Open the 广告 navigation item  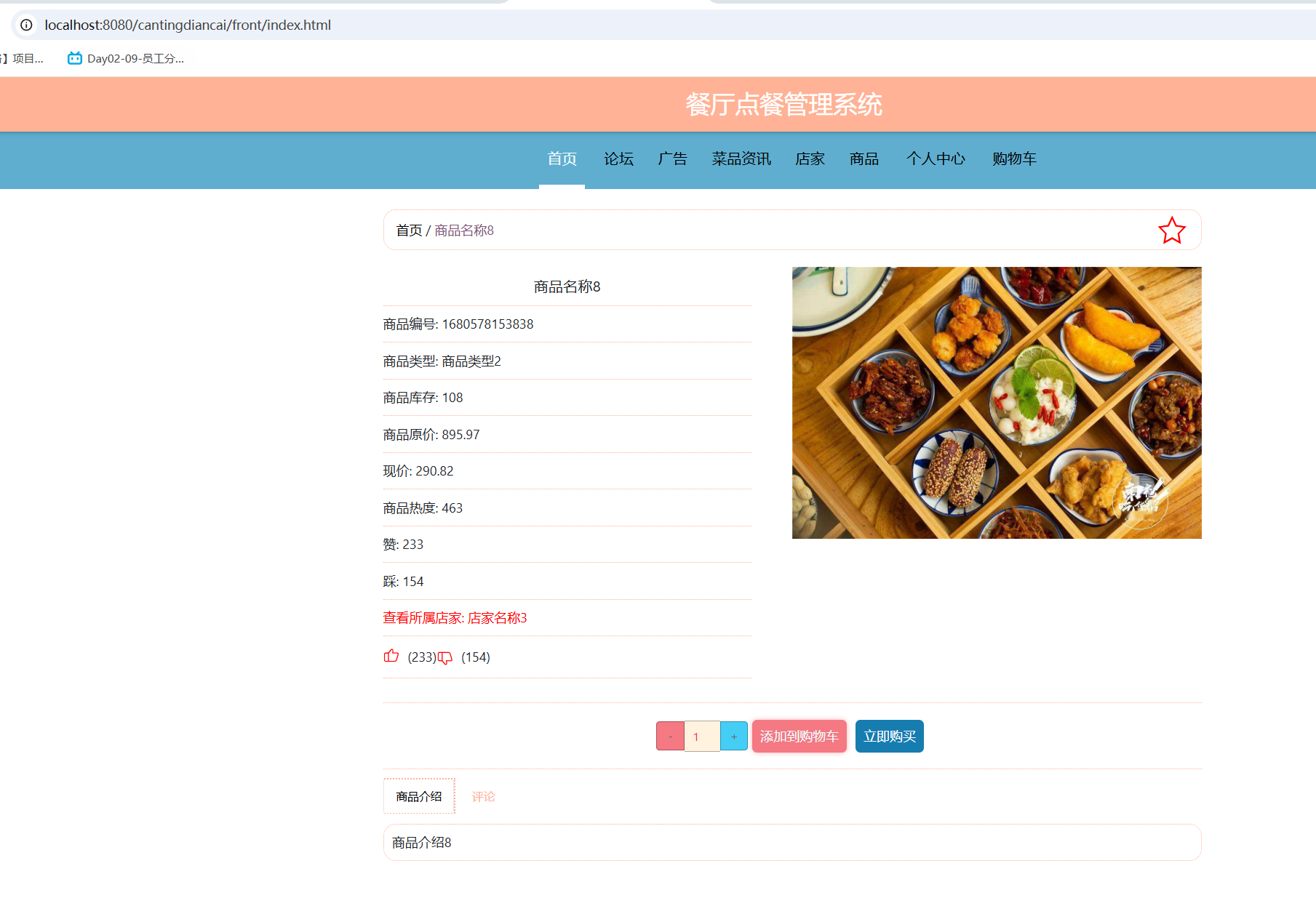coord(672,159)
